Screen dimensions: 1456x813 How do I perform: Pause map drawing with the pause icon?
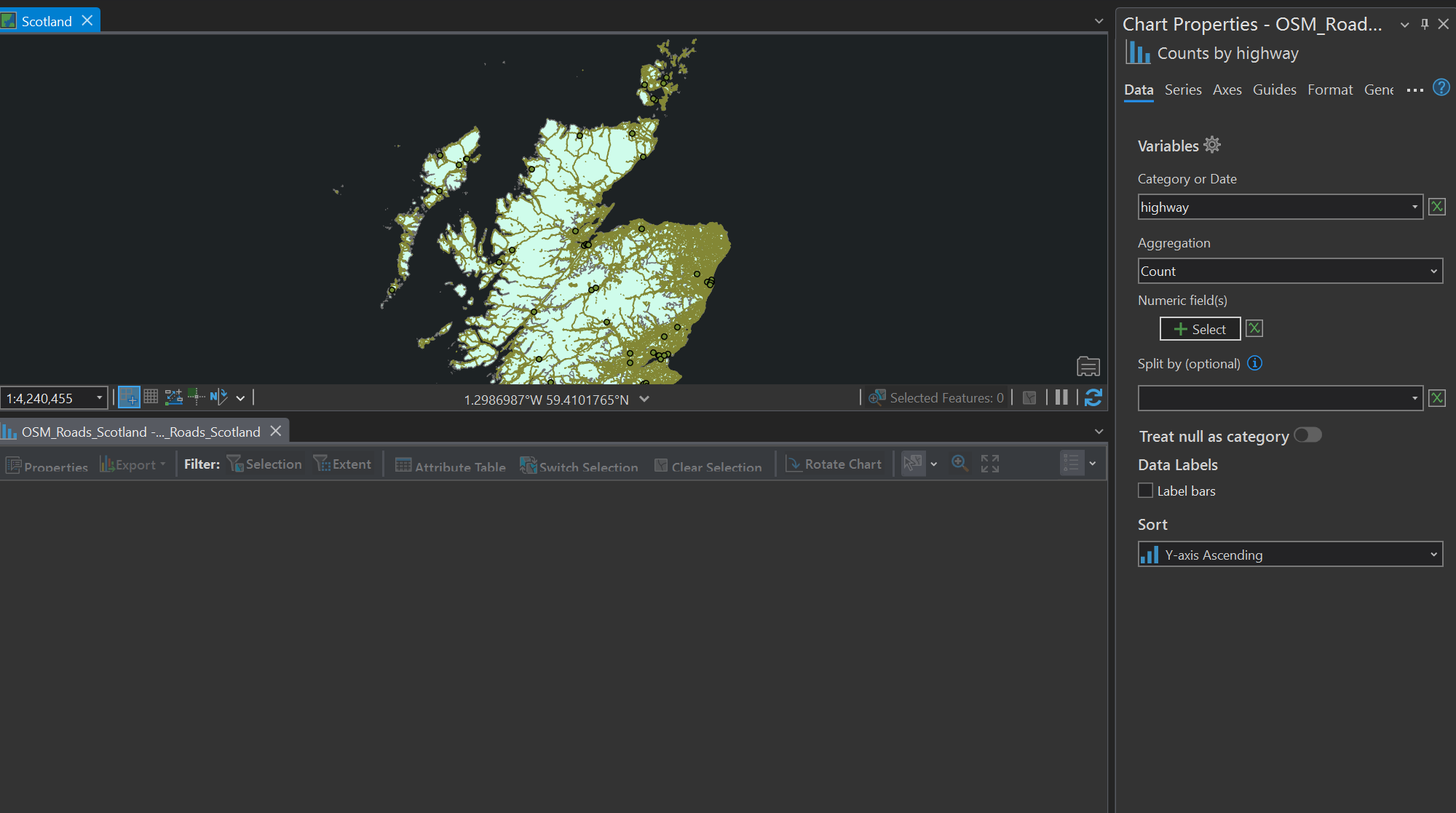[x=1061, y=397]
